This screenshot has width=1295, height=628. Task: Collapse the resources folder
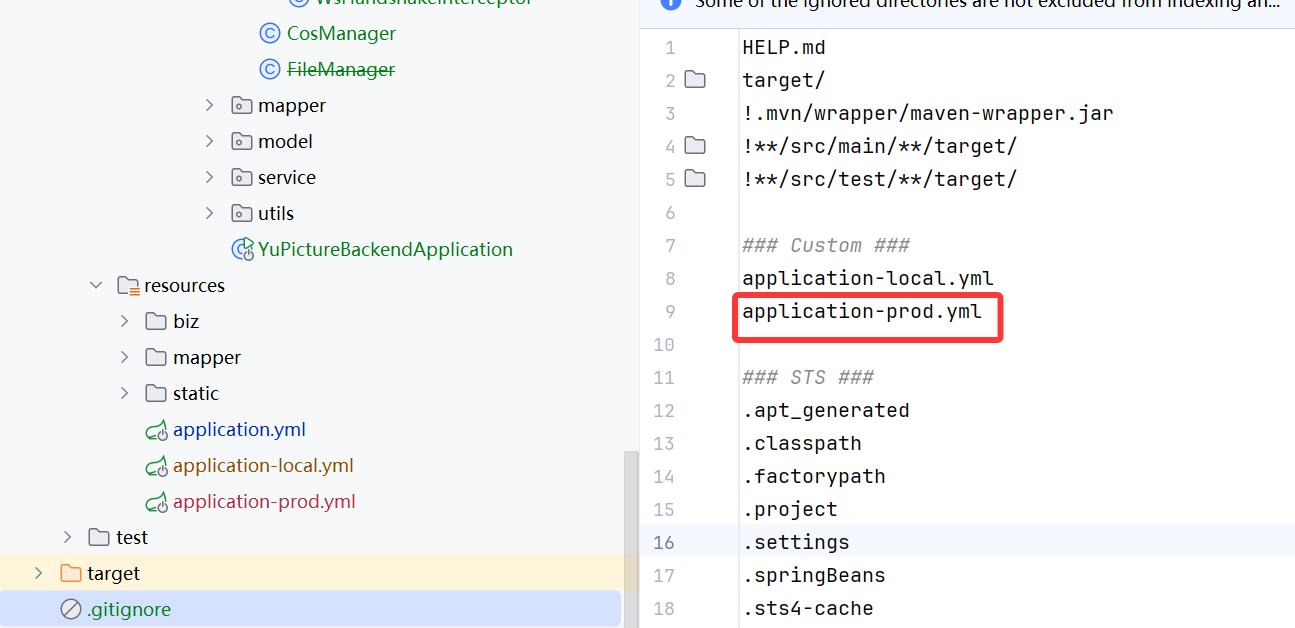click(x=96, y=286)
